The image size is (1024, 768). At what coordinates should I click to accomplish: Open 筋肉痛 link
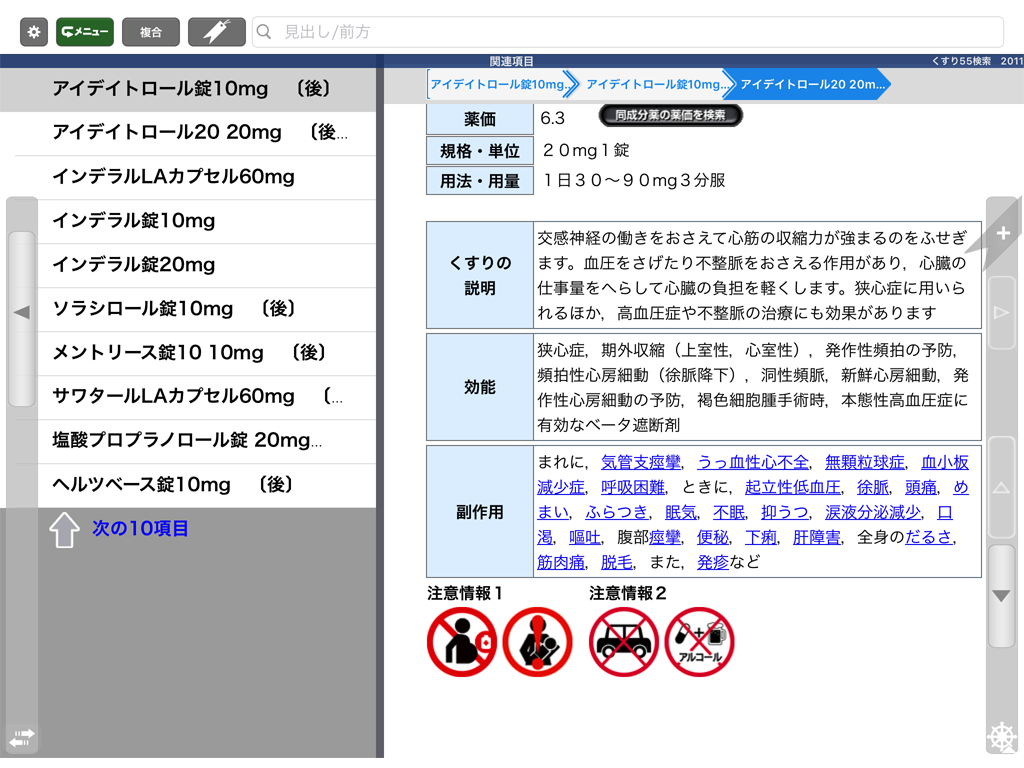[x=561, y=562]
